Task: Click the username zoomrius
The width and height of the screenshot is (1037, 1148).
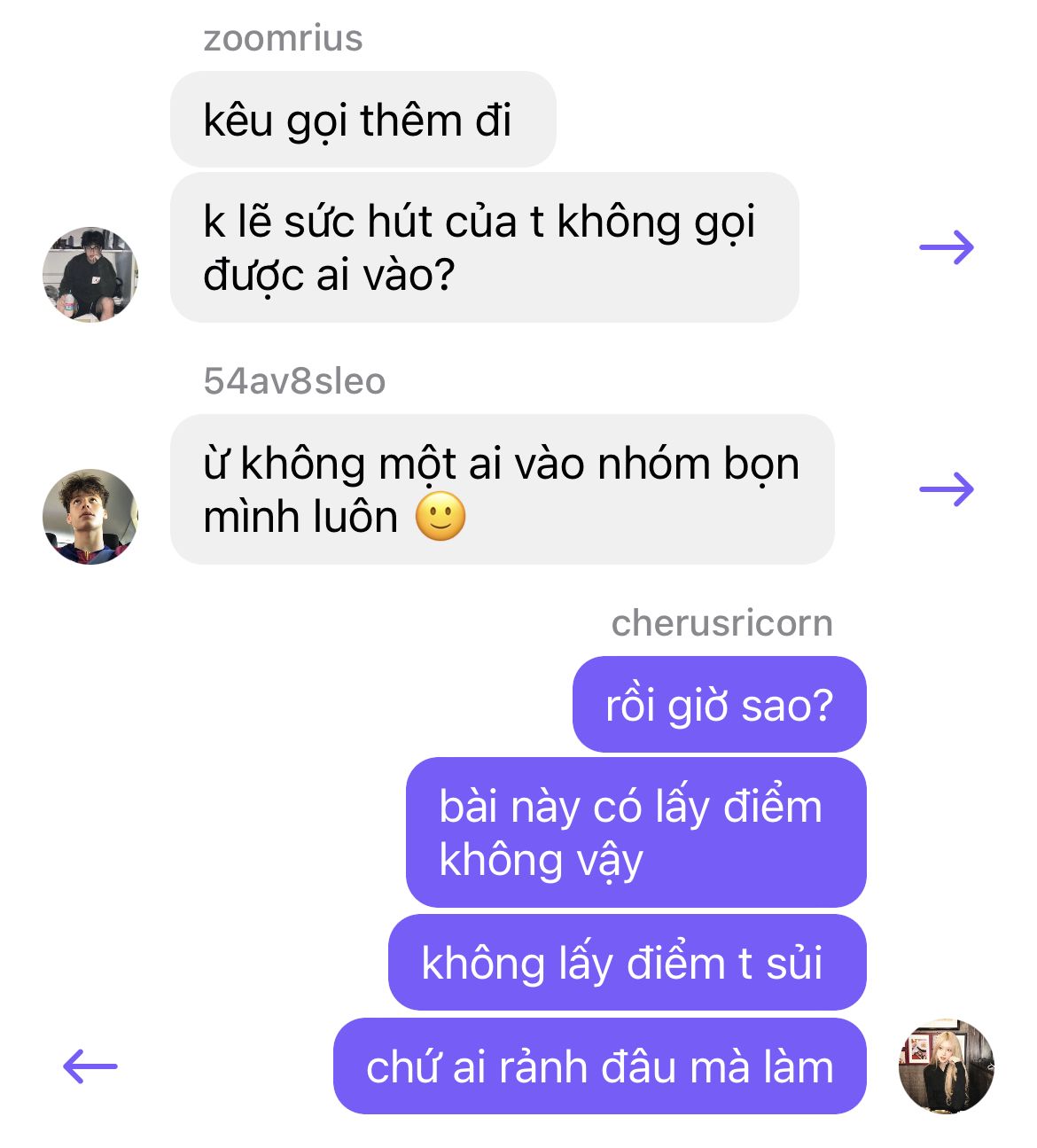Action: point(284,39)
